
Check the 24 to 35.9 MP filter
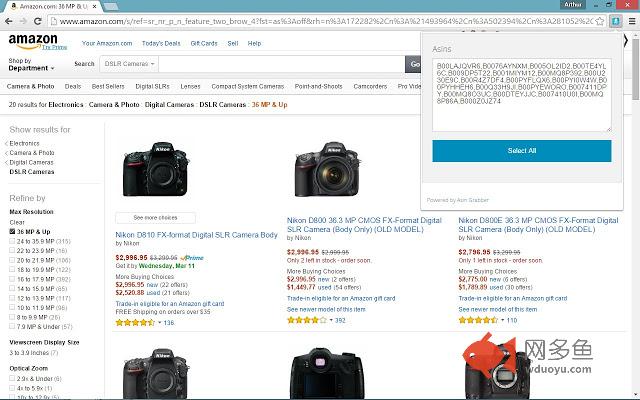12,241
